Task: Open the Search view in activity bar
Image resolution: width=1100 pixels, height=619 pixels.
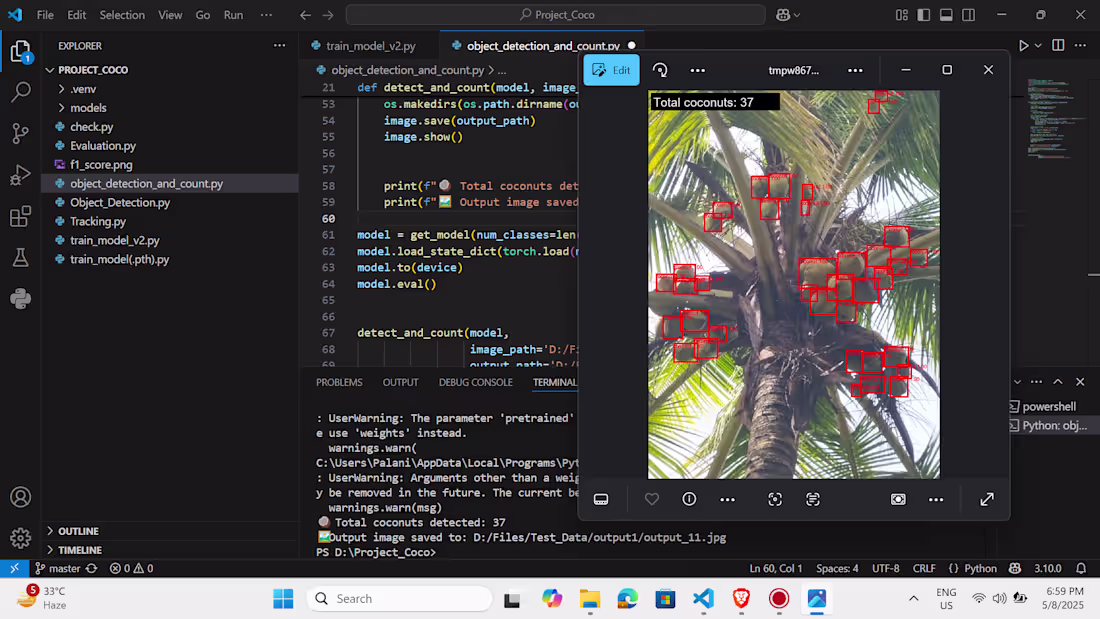Action: pyautogui.click(x=20, y=92)
